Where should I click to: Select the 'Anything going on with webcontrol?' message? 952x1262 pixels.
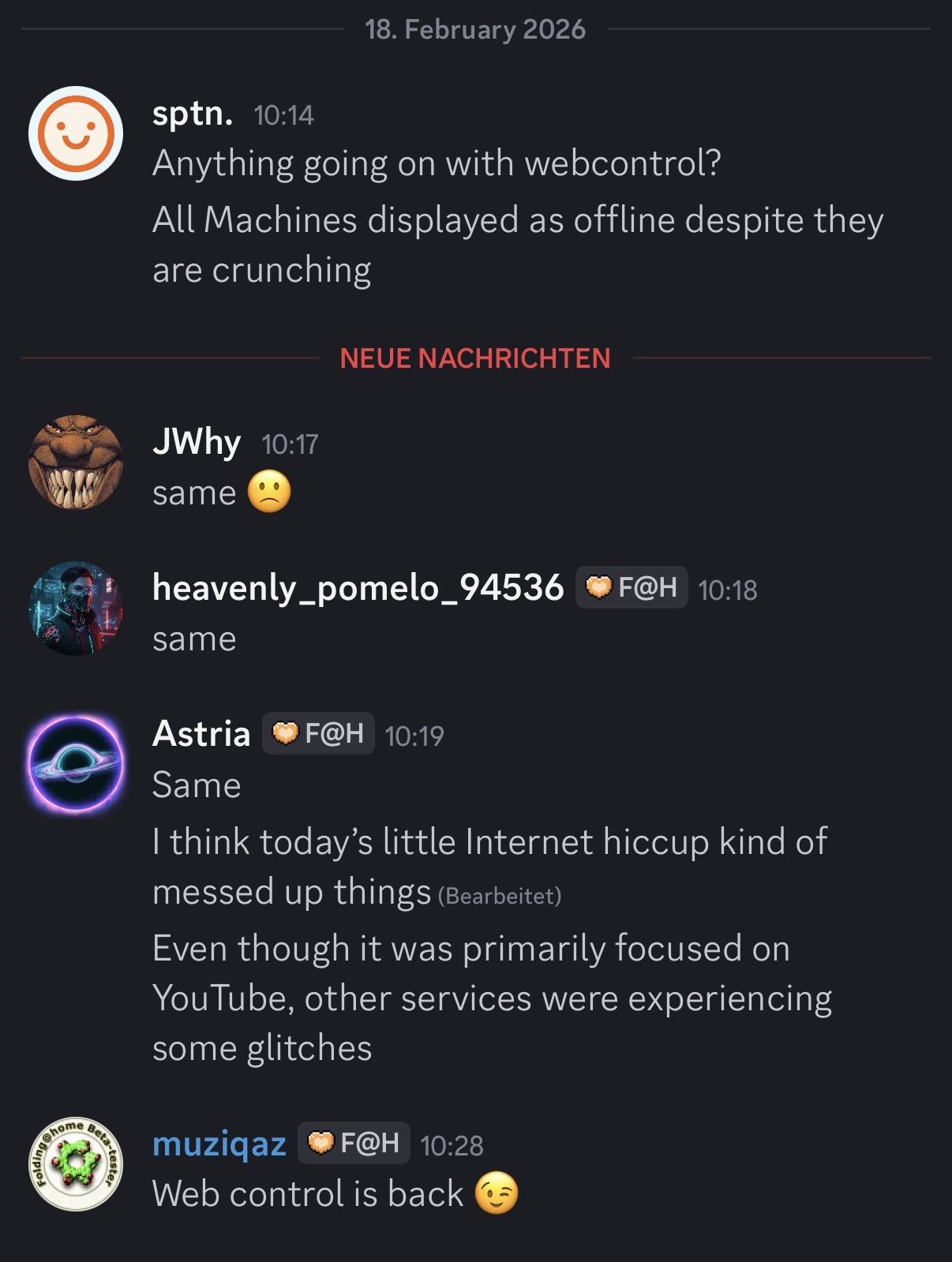[437, 163]
